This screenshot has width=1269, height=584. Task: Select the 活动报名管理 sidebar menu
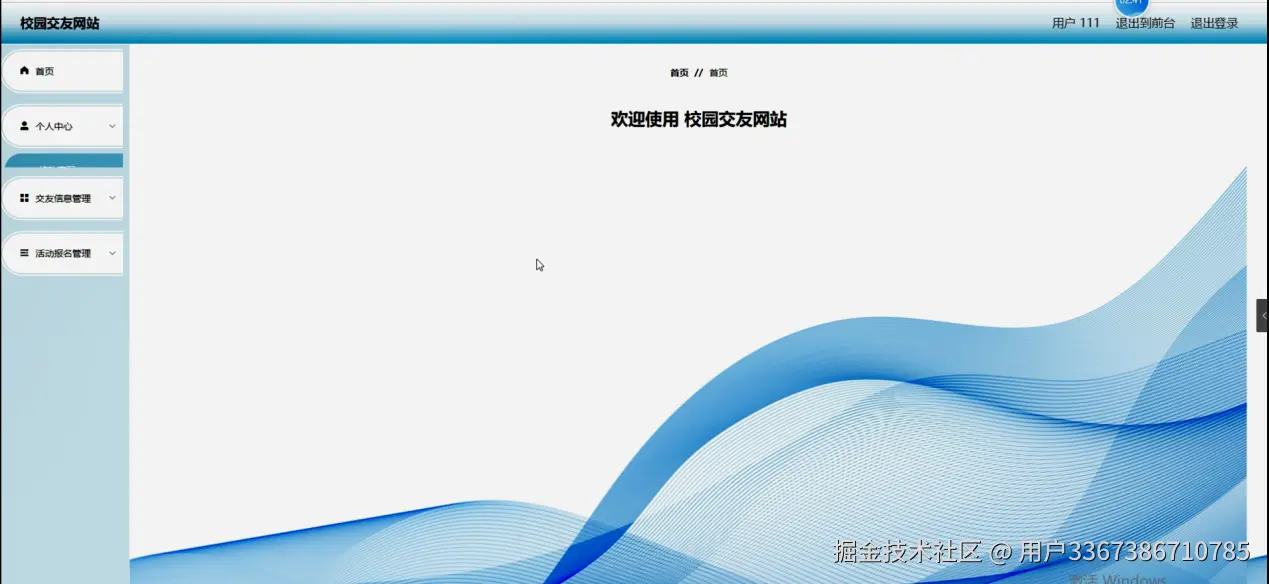click(x=62, y=253)
